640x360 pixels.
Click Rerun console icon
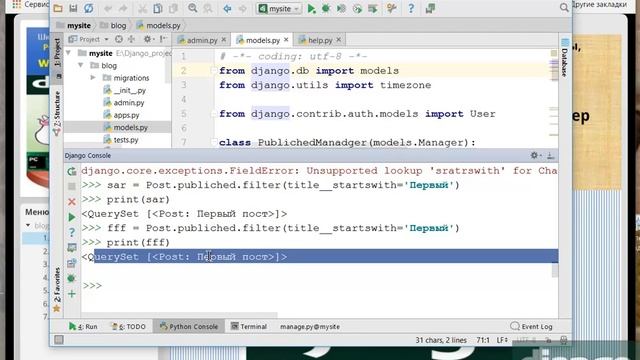pos(71,171)
